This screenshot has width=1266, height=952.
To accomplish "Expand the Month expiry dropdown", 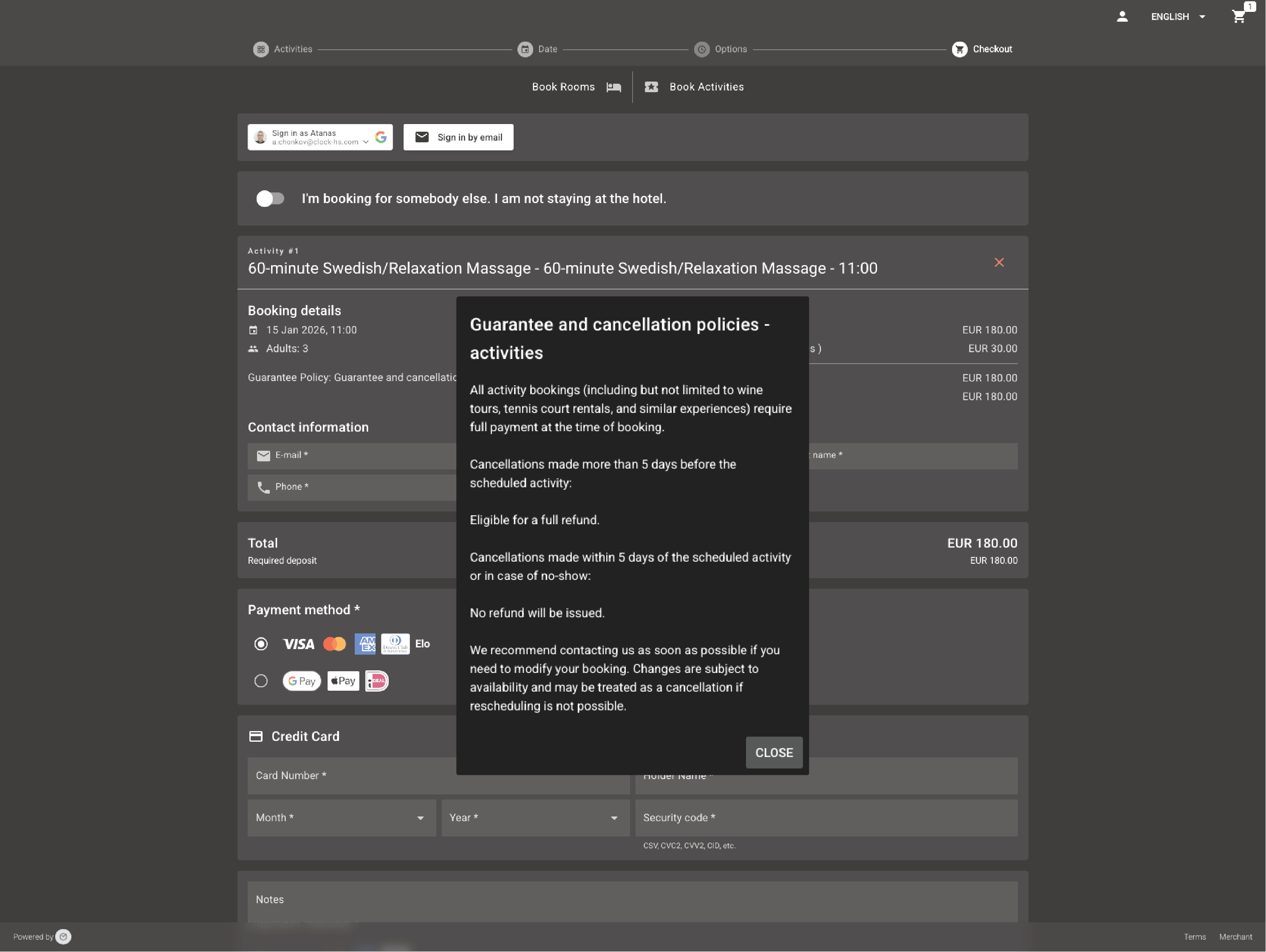I will (342, 817).
